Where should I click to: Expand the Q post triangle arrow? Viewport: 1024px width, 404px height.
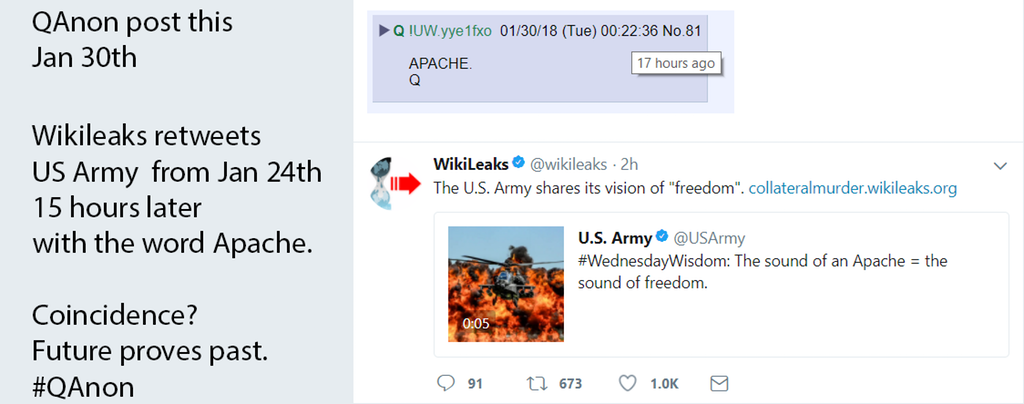384,32
